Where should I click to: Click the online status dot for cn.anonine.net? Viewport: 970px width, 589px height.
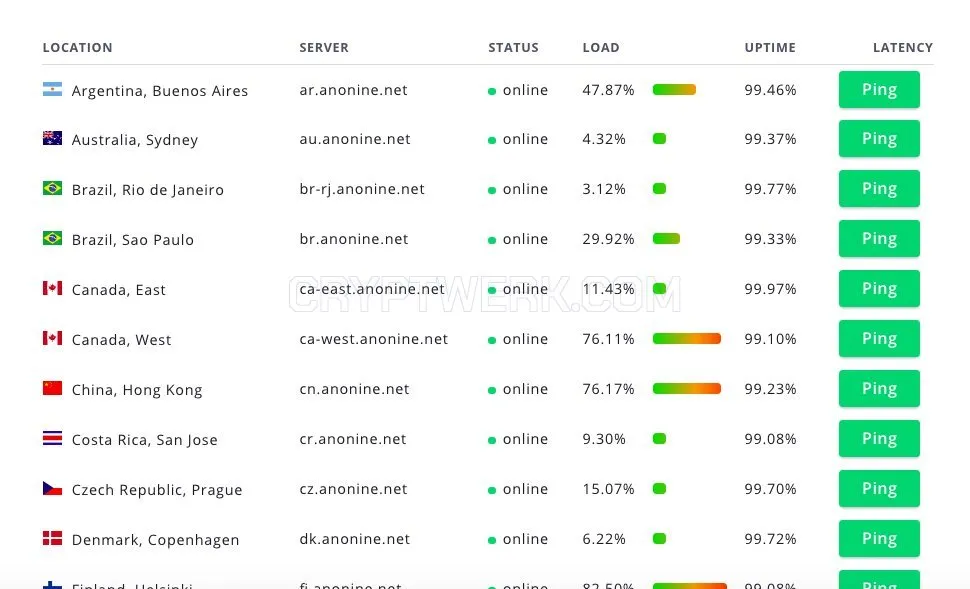click(492, 390)
